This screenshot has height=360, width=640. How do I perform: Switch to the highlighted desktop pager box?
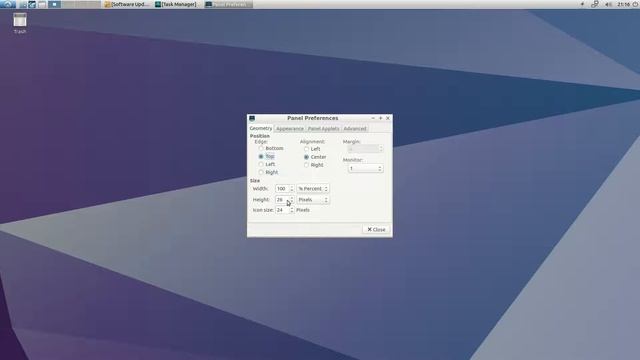pos(54,4)
